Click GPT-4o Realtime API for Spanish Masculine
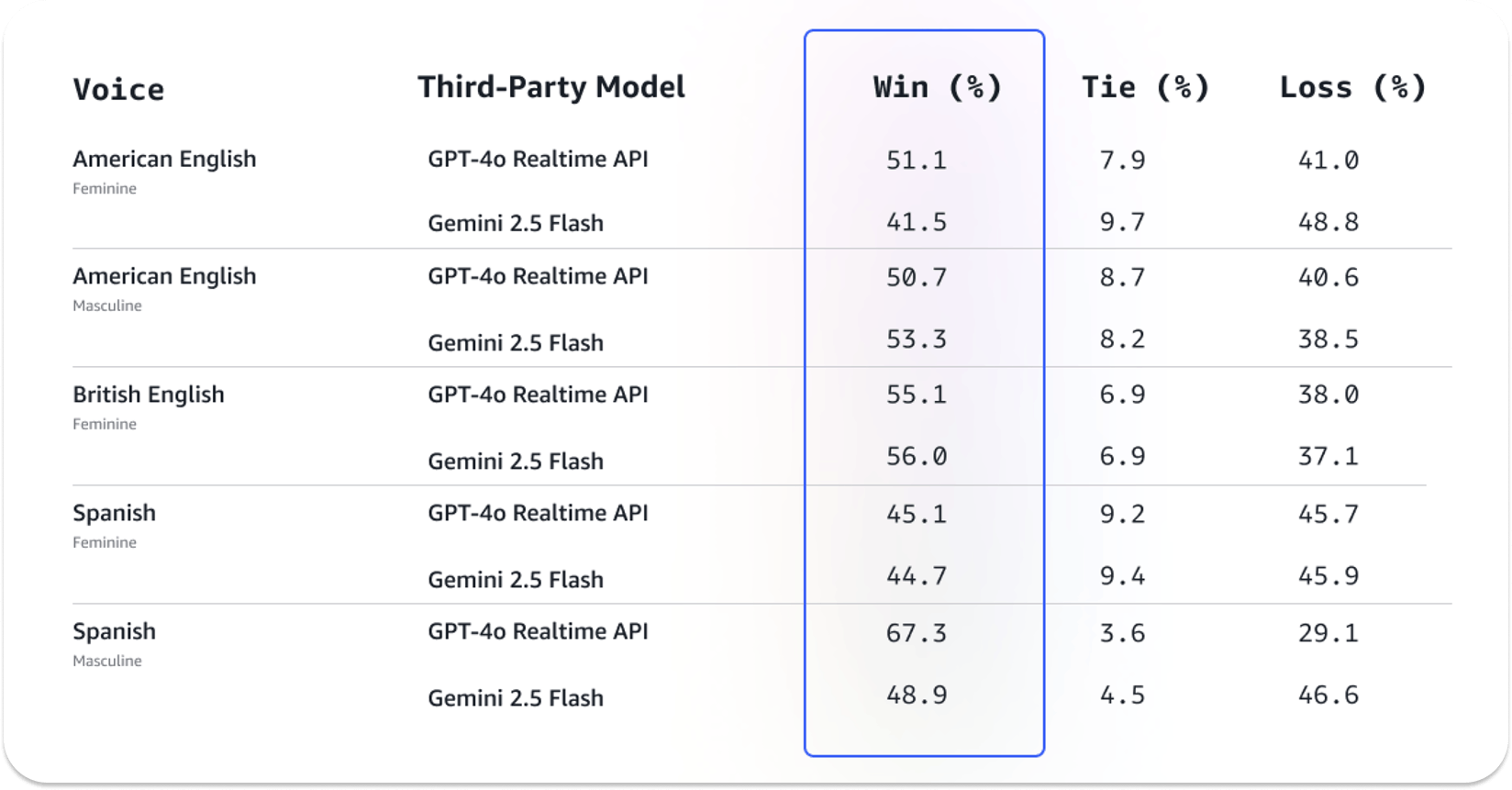The height and width of the screenshot is (790, 1512). point(538,632)
